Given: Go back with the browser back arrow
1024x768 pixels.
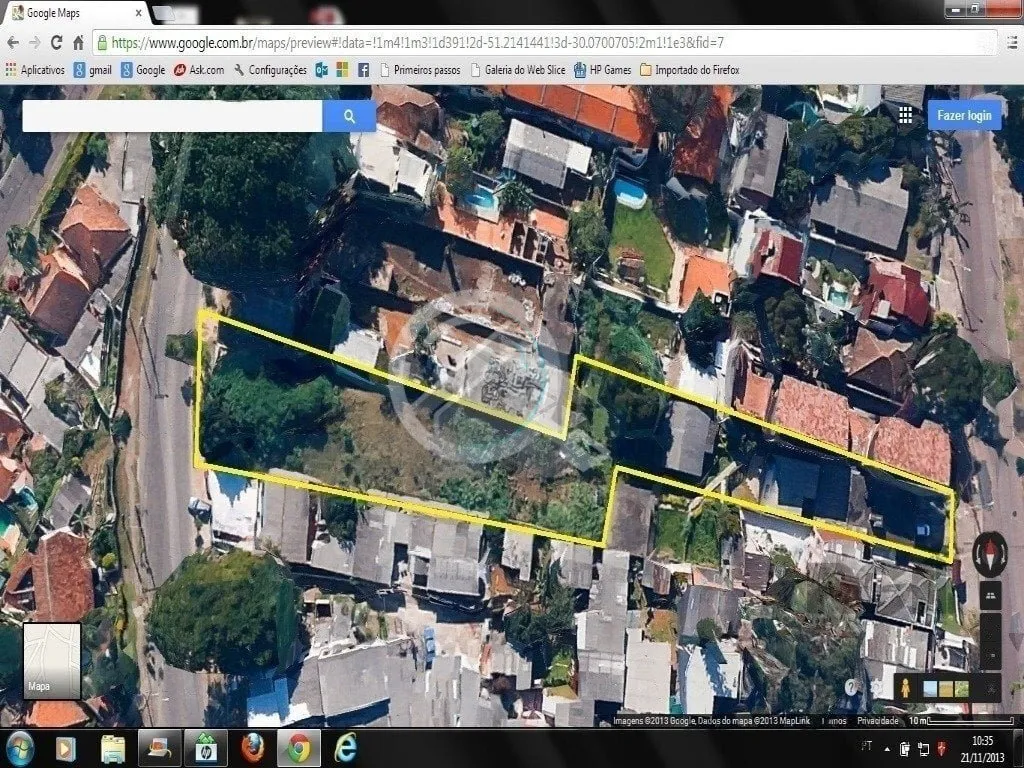Looking at the screenshot, I should pyautogui.click(x=13, y=43).
